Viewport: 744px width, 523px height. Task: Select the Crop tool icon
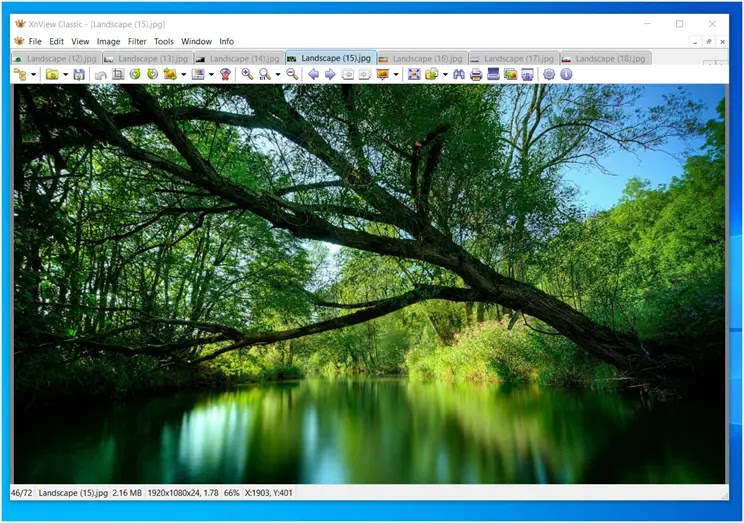pyautogui.click(x=118, y=75)
